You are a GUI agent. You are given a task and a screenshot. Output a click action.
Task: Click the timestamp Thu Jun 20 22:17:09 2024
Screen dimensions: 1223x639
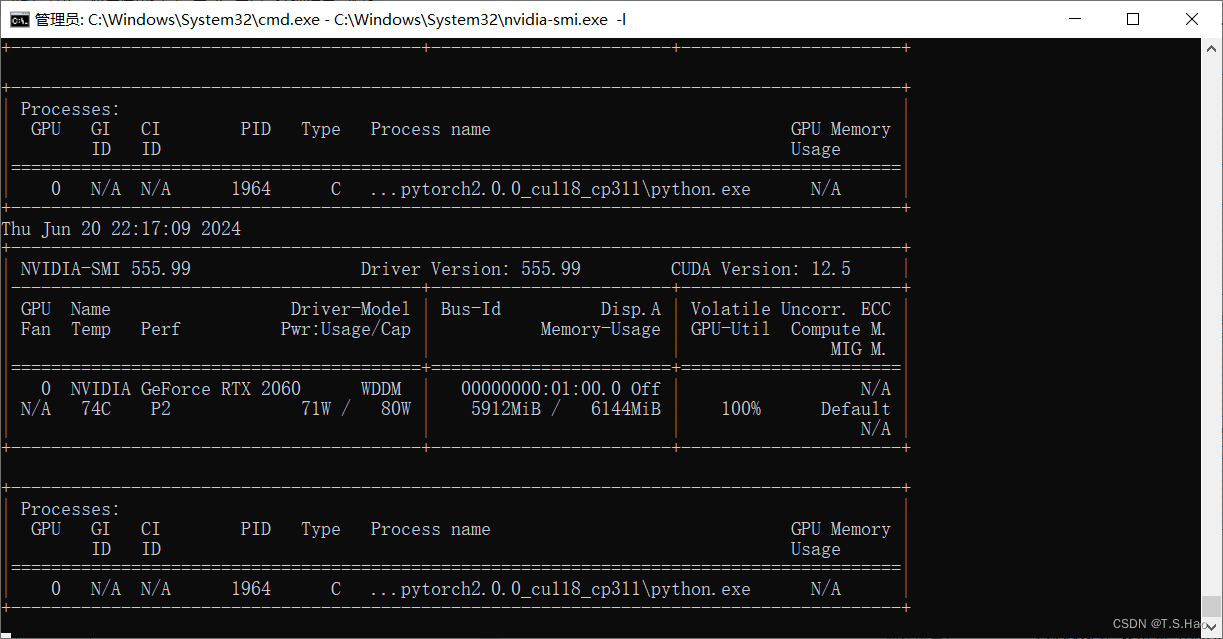[121, 229]
